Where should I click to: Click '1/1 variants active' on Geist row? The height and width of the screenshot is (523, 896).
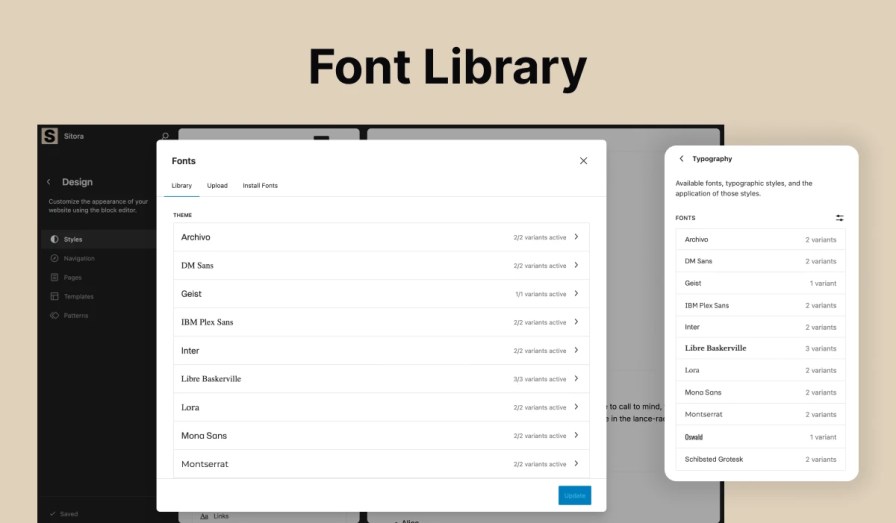pos(541,294)
